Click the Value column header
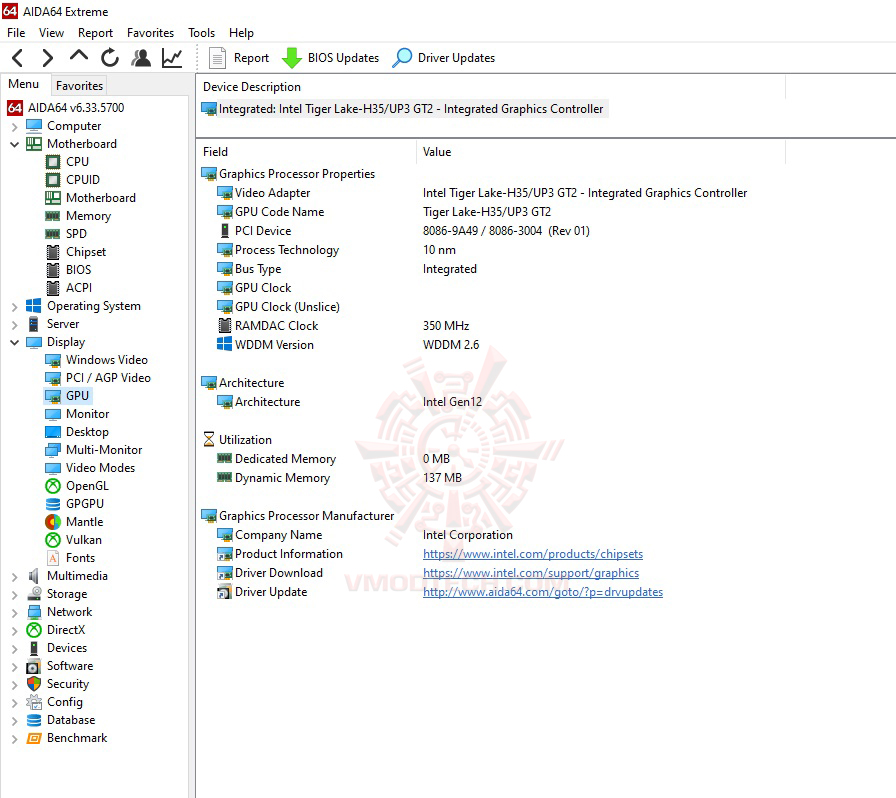 coord(601,152)
